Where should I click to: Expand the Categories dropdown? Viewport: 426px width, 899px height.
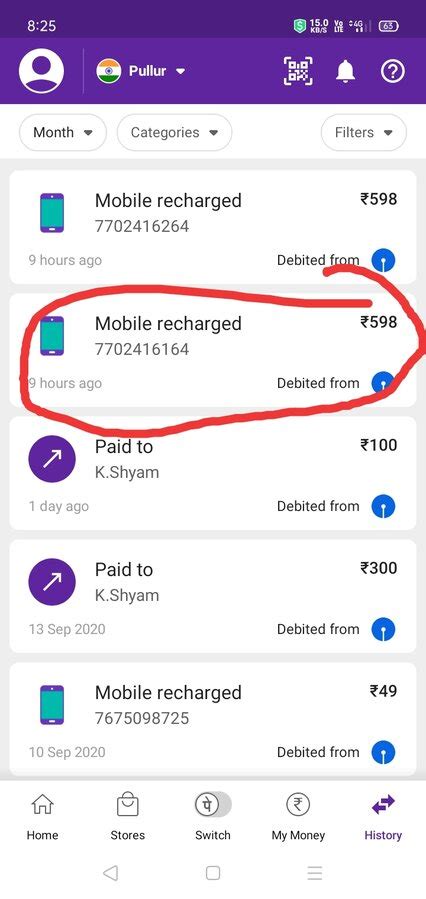(x=174, y=132)
